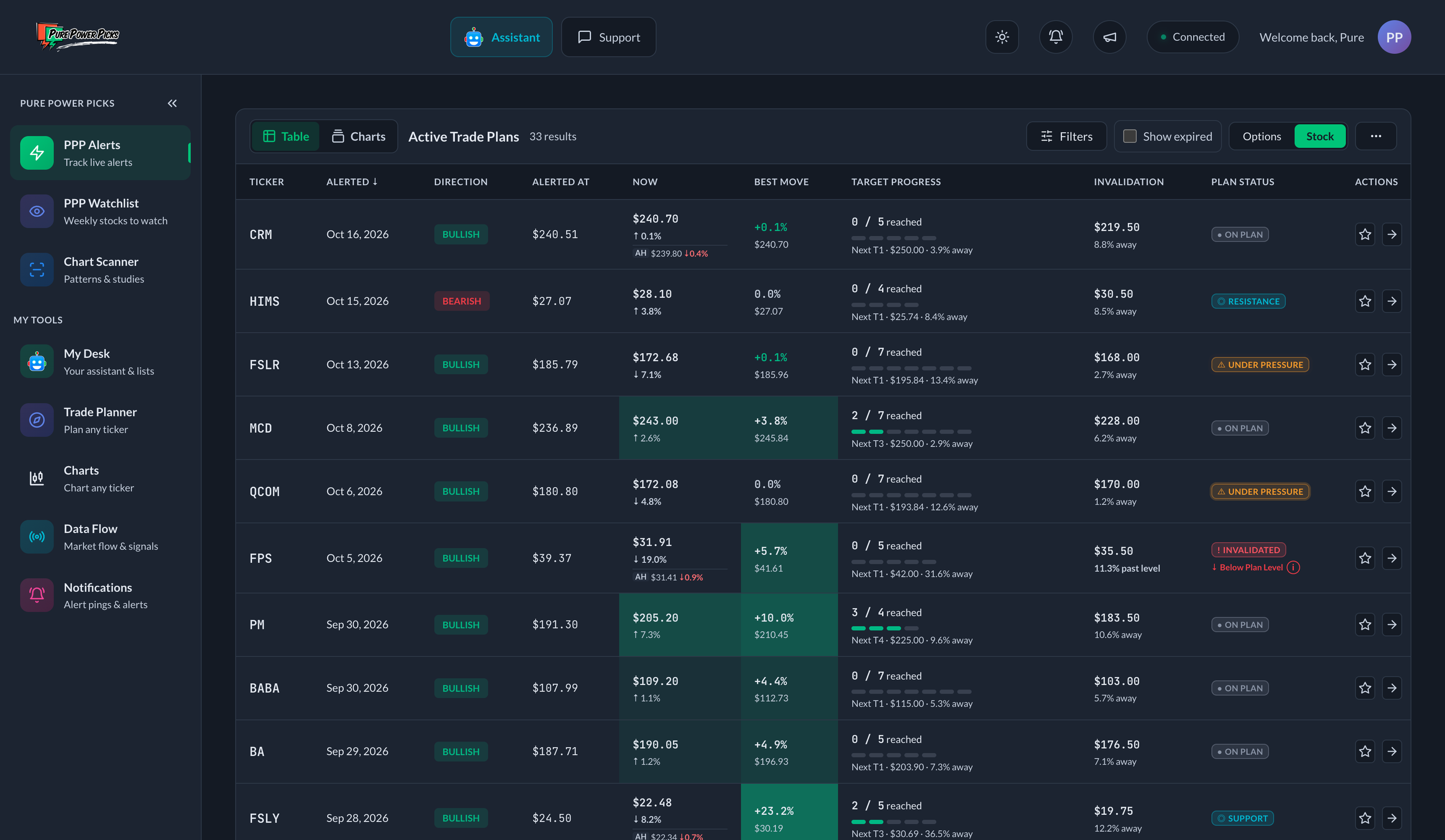Open the BABA plan arrow
Image resolution: width=1445 pixels, height=840 pixels.
[1392, 688]
